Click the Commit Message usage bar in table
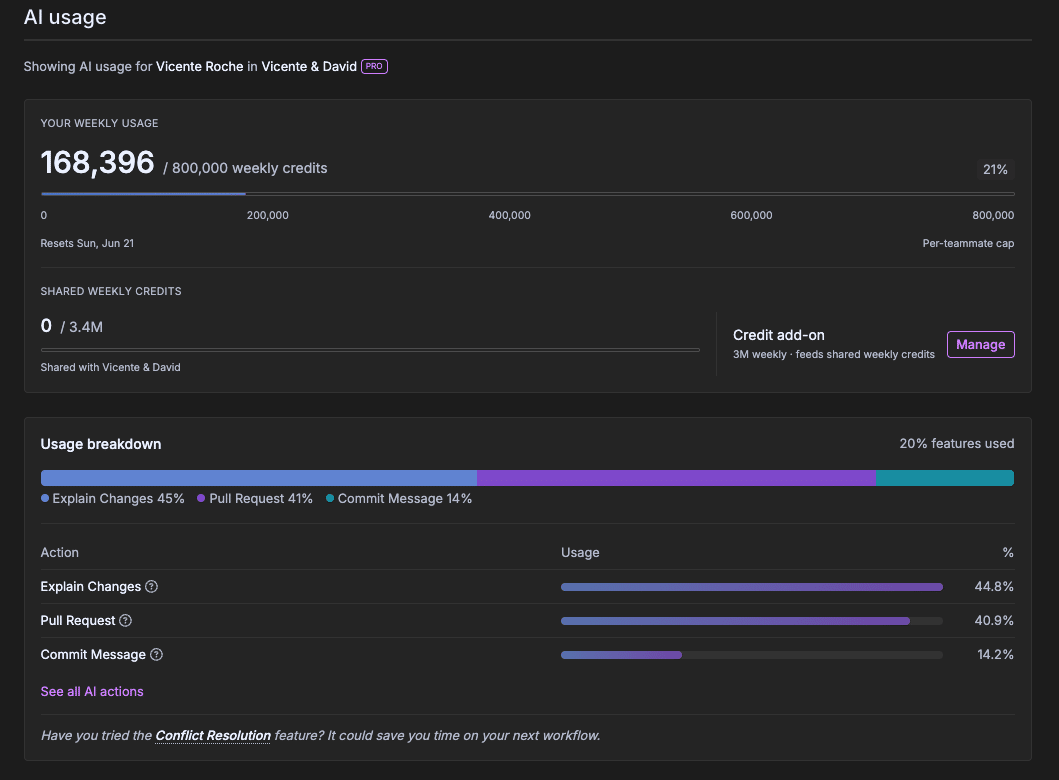 click(752, 654)
